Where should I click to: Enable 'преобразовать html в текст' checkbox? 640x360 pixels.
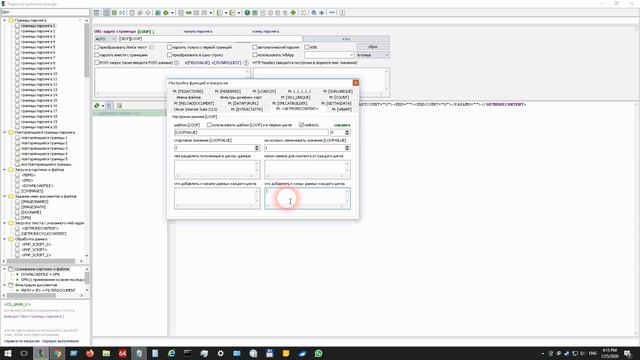[x=97, y=47]
